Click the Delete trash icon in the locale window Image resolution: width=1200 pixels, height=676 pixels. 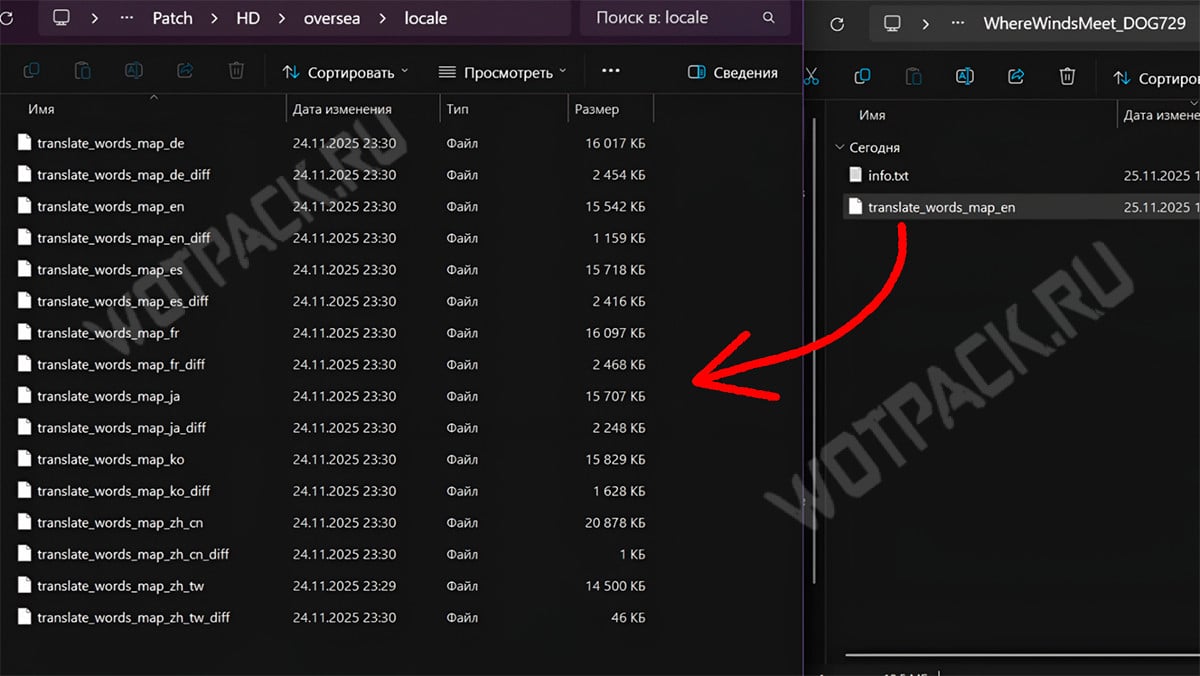click(x=236, y=71)
